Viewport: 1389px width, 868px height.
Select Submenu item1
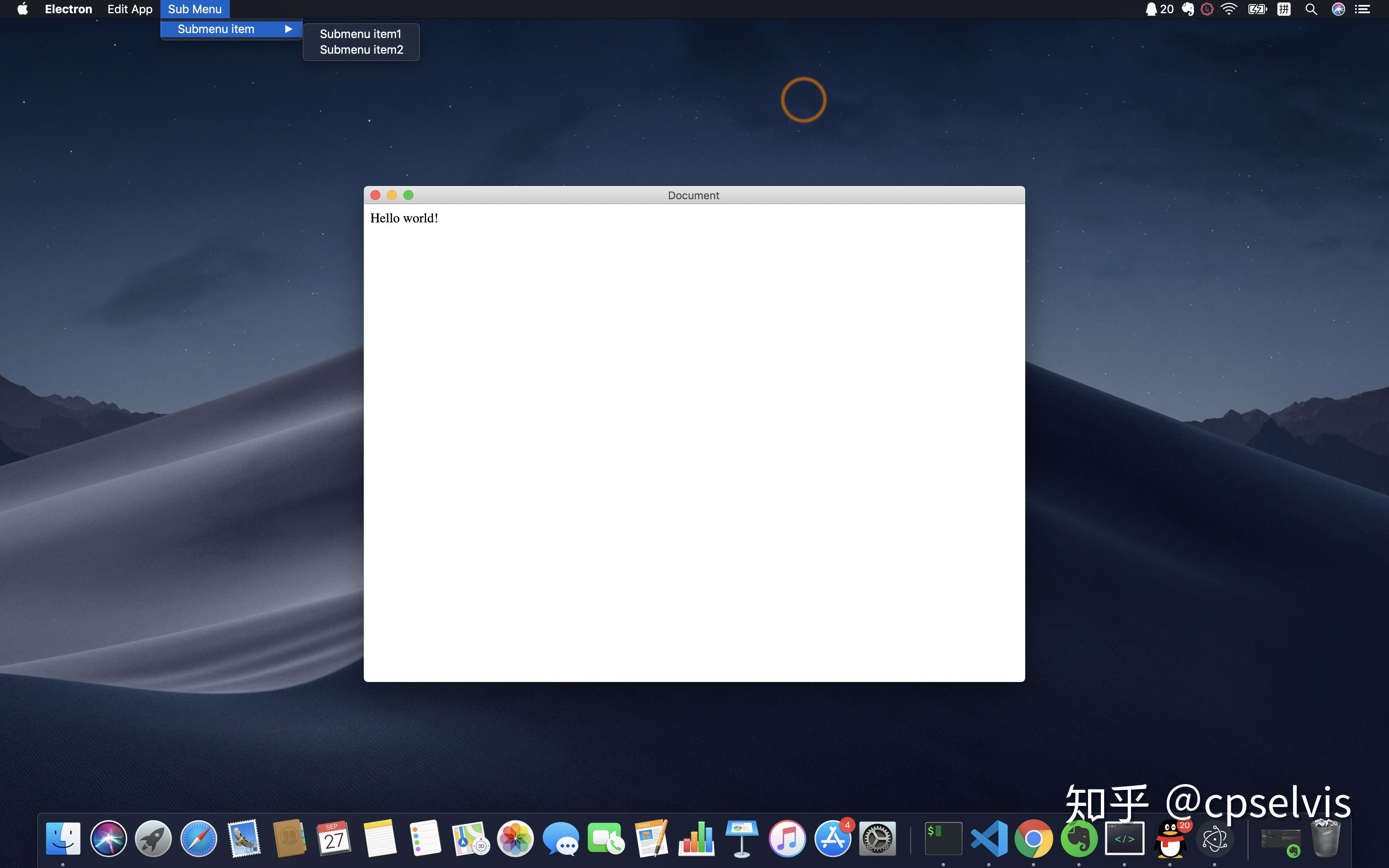tap(360, 34)
